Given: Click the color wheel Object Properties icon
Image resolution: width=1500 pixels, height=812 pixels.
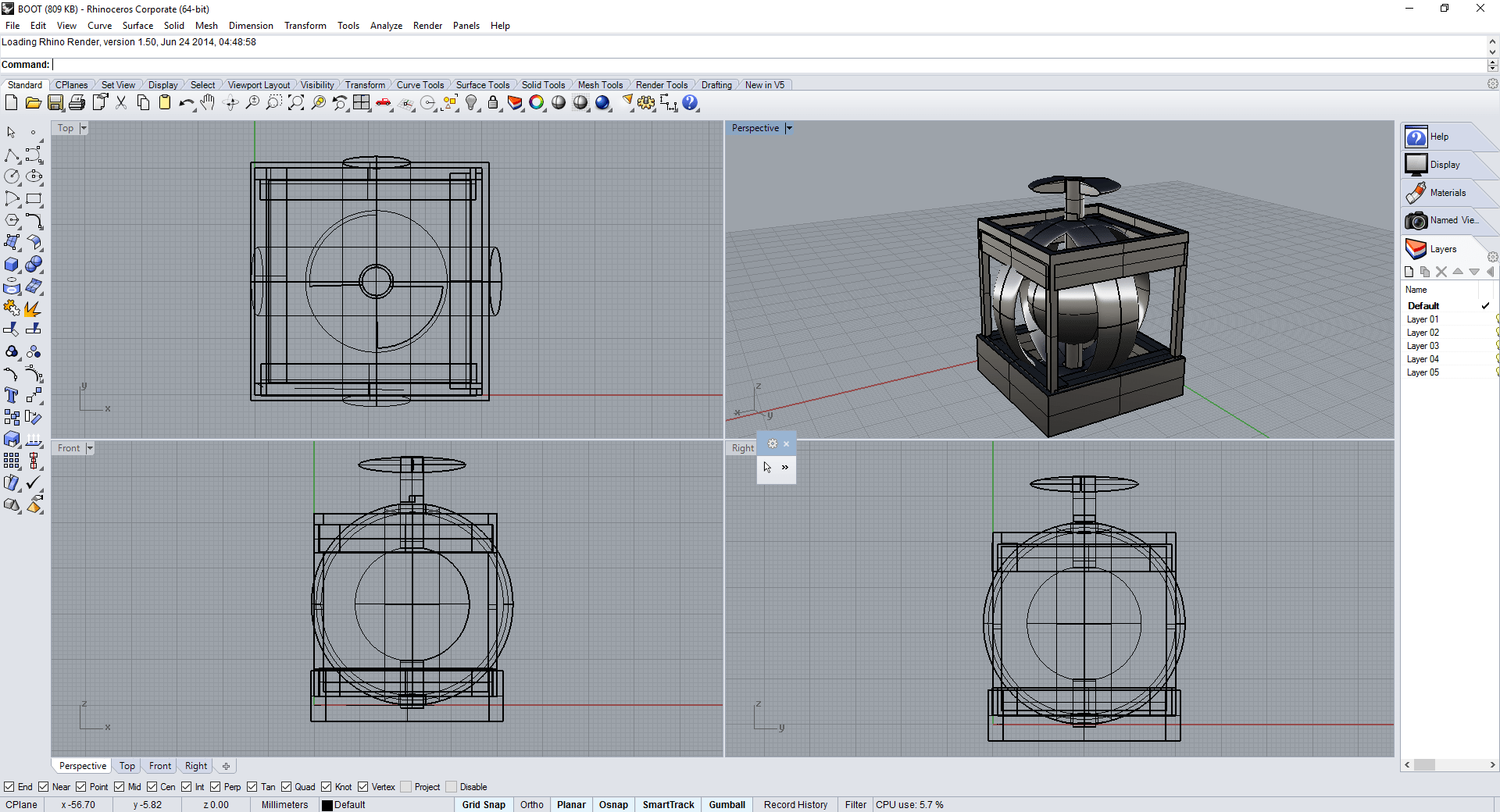Looking at the screenshot, I should point(537,102).
